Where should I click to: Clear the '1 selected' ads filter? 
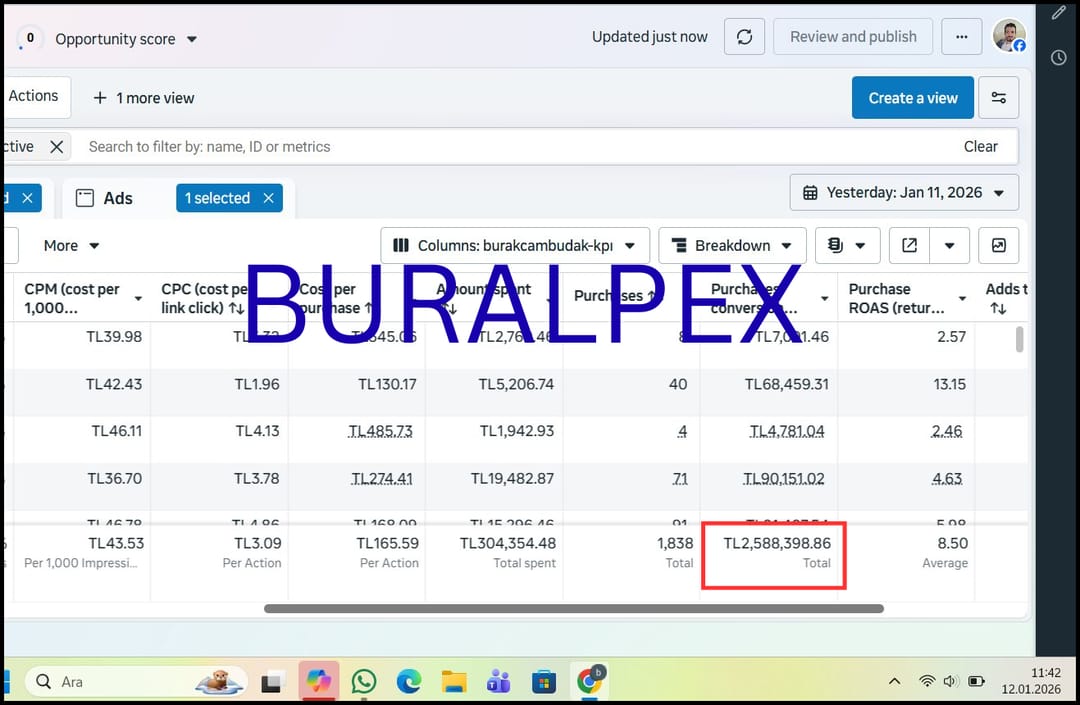(x=269, y=198)
